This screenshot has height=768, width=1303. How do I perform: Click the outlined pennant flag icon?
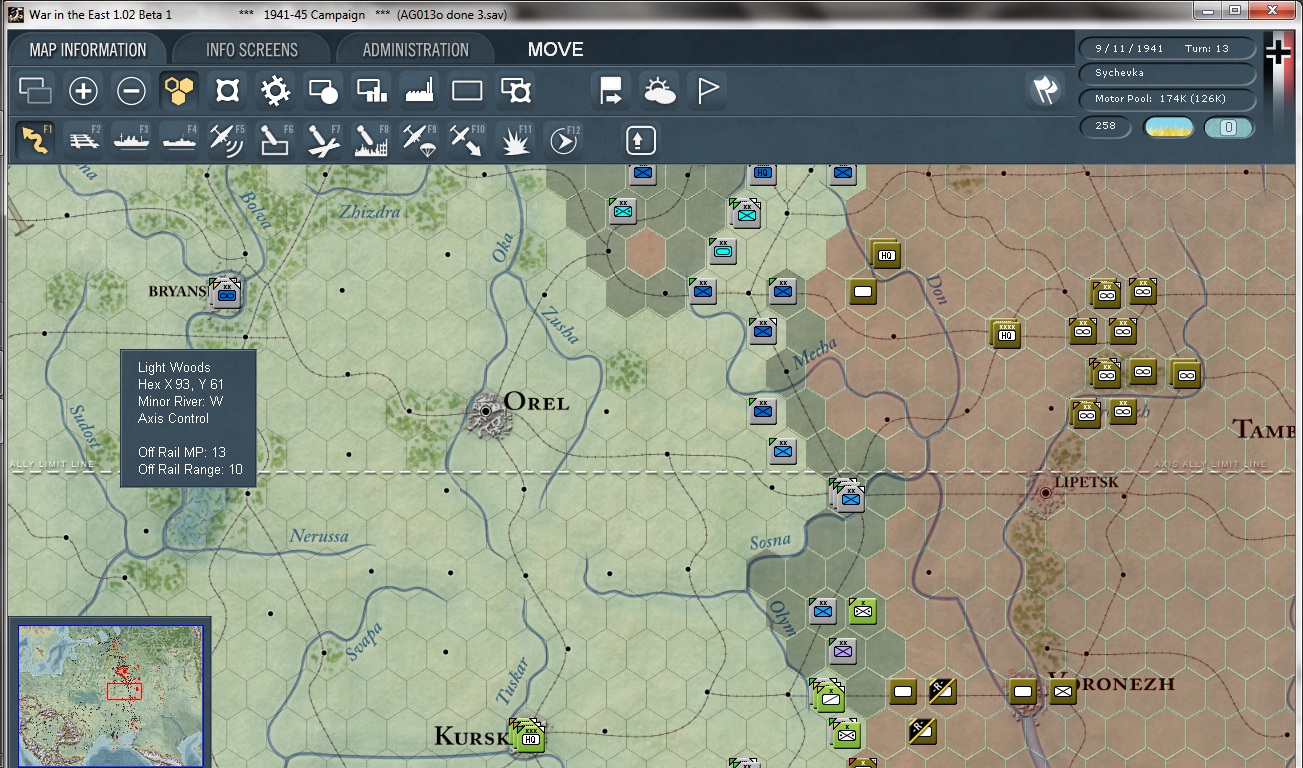coord(707,92)
